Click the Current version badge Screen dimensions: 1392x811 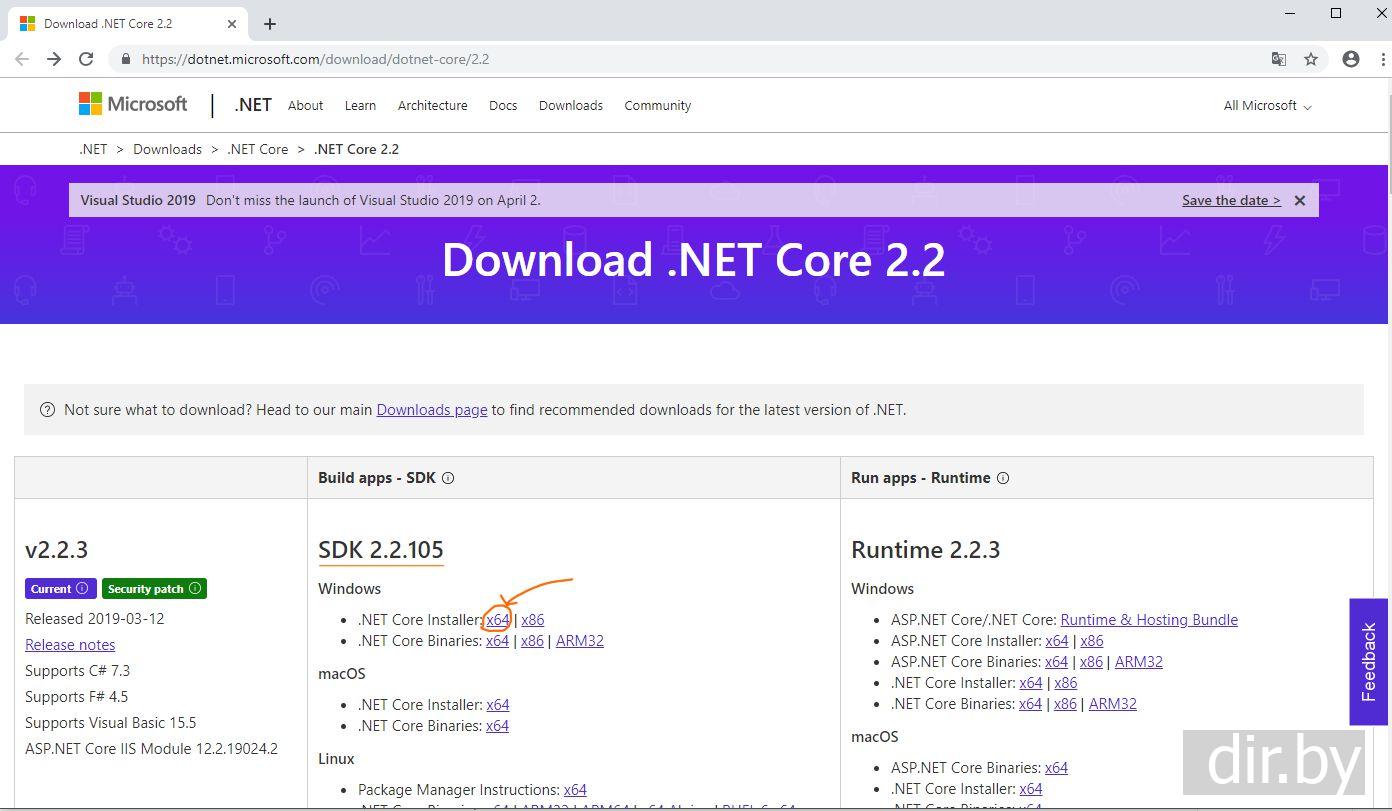click(x=60, y=588)
